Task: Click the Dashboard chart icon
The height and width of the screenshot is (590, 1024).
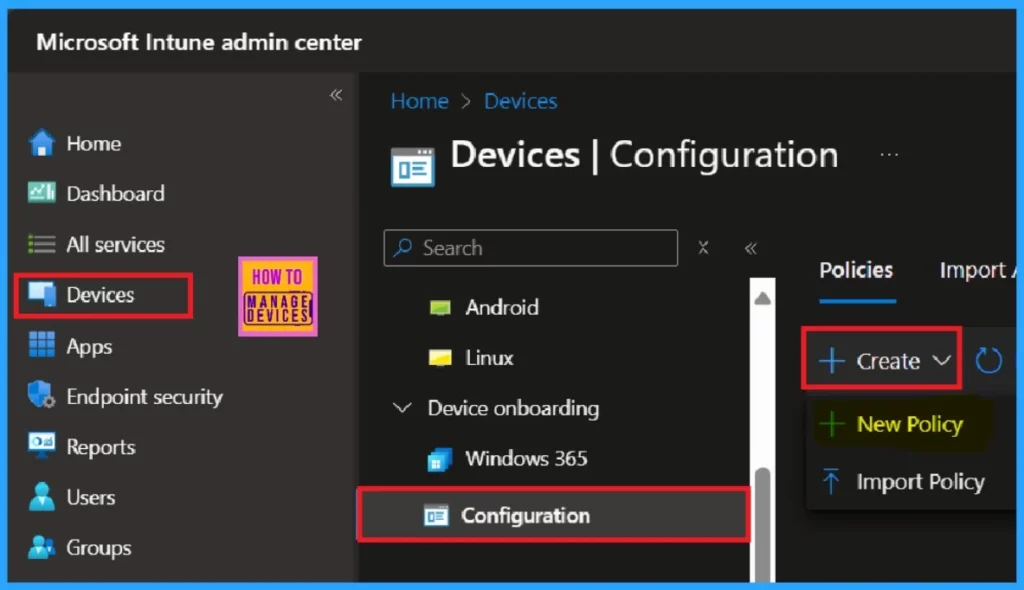Action: [42, 193]
